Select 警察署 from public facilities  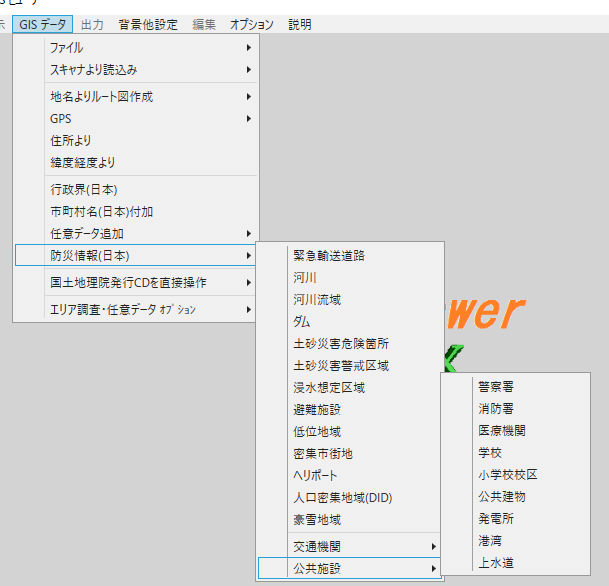(496, 386)
